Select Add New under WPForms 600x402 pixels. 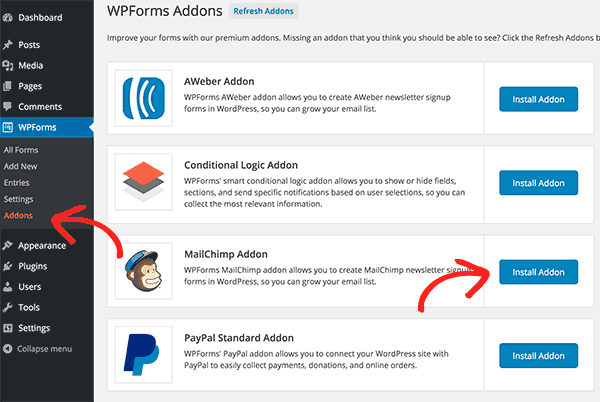point(20,166)
